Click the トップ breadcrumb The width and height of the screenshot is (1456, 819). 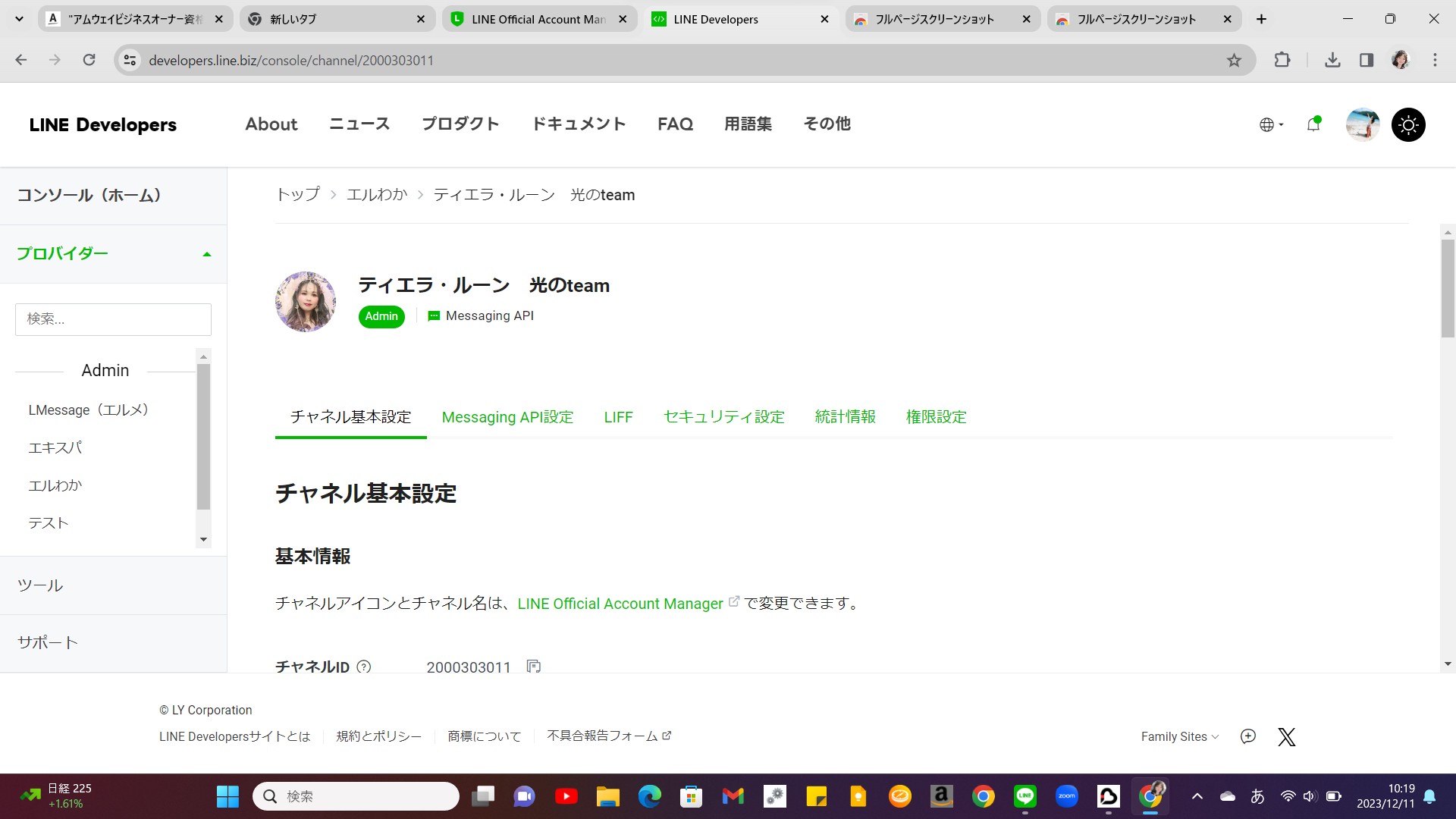click(298, 195)
